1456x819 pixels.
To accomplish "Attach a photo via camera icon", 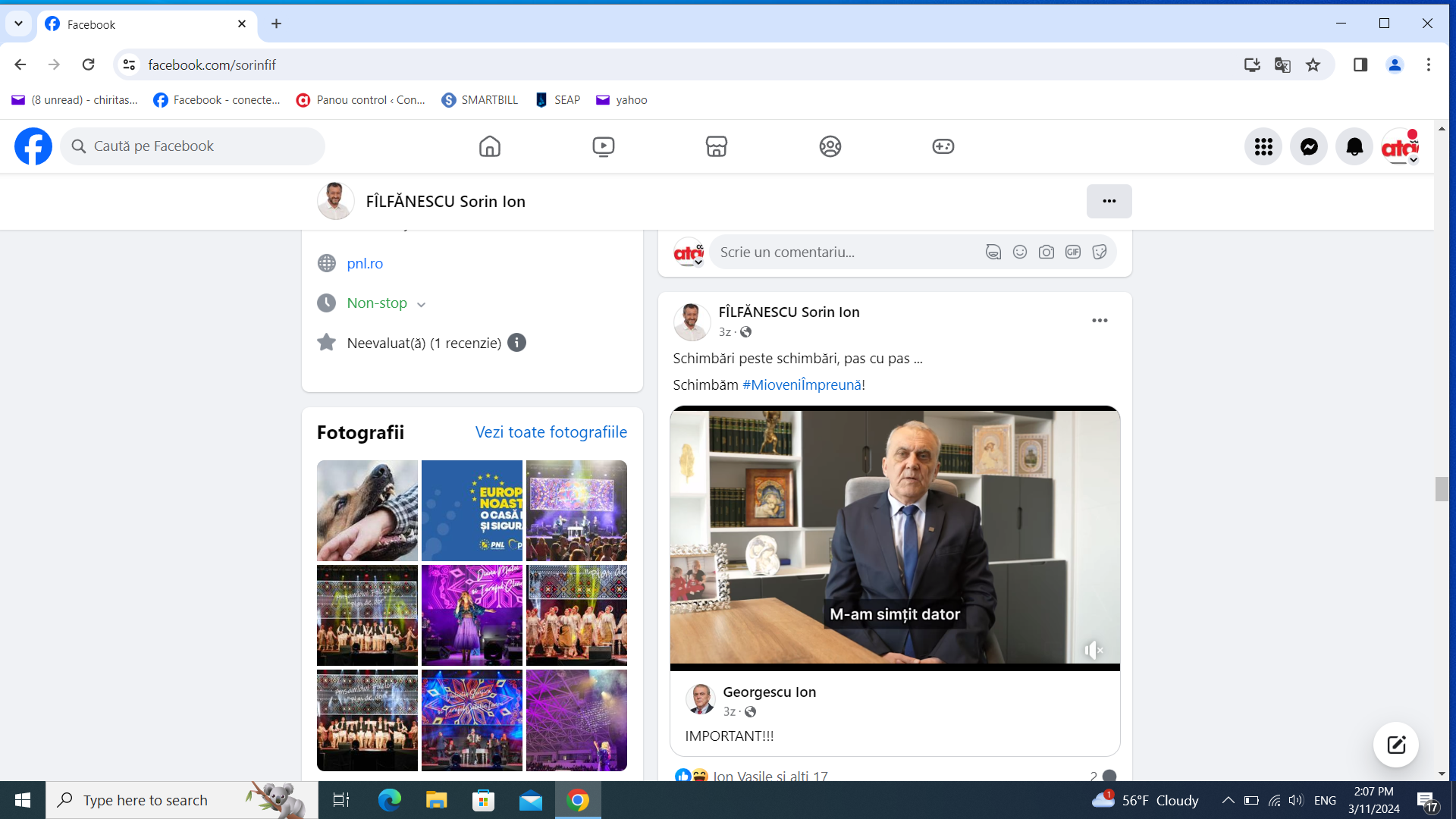I will (1046, 252).
